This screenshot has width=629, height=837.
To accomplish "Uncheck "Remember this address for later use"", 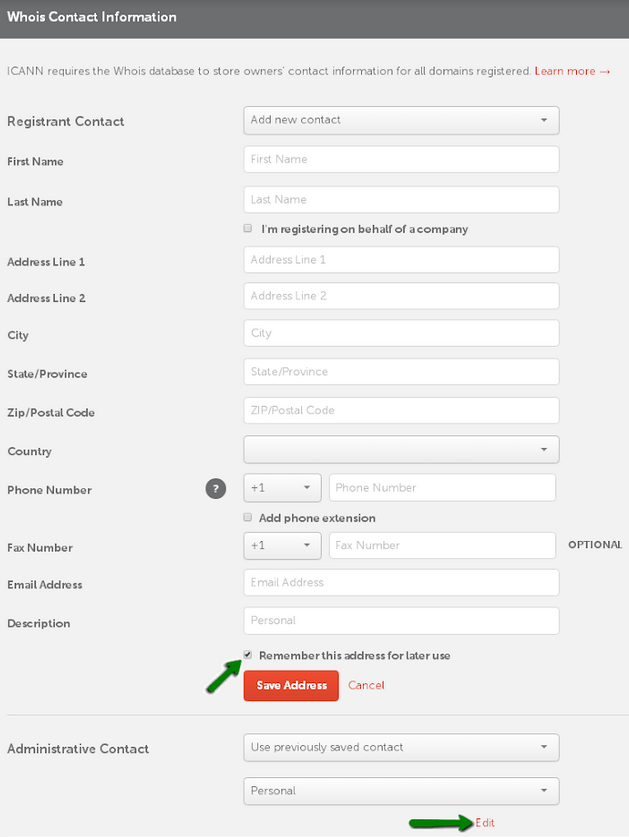I will point(247,655).
